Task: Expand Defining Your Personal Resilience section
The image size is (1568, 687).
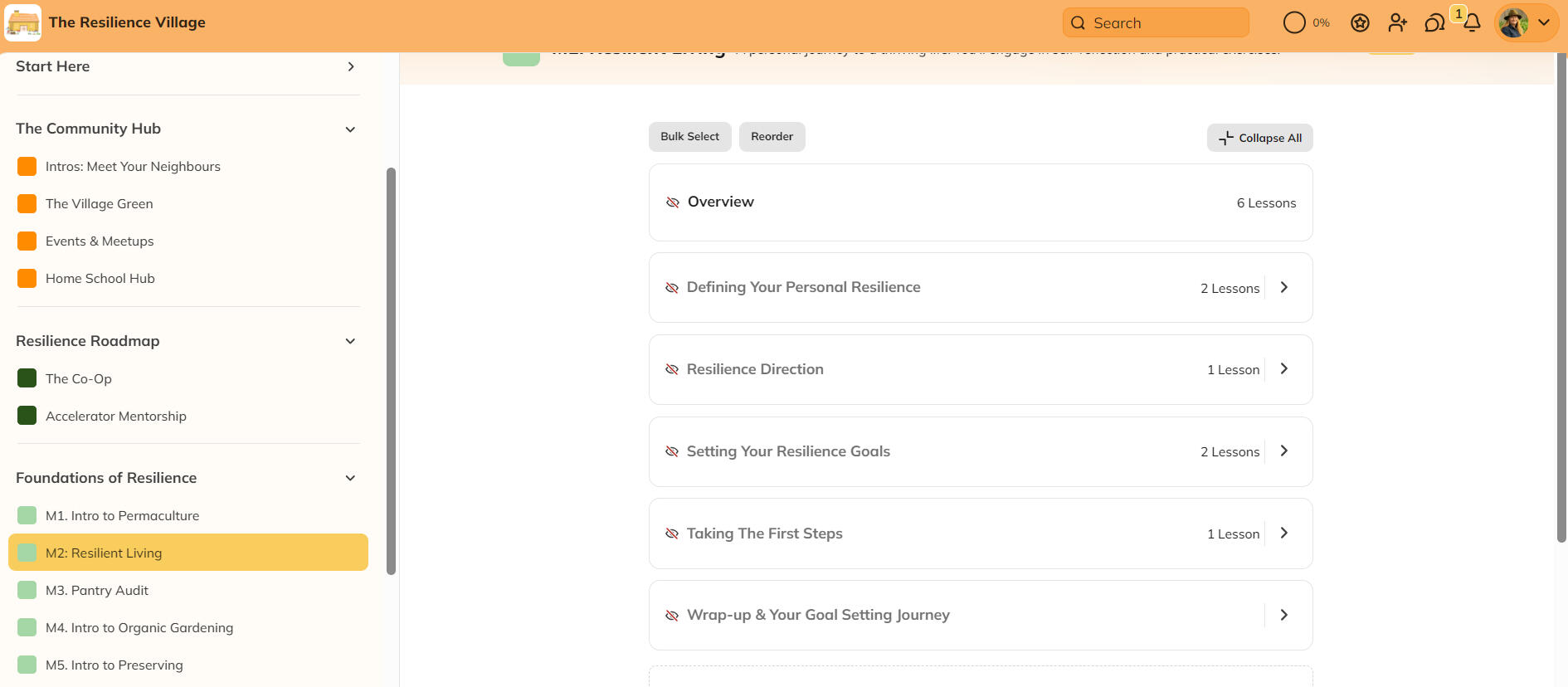Action: (1283, 287)
